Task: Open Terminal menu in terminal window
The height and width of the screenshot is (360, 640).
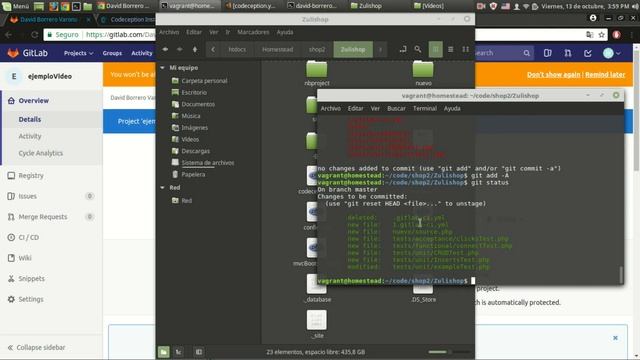Action: [x=424, y=109]
